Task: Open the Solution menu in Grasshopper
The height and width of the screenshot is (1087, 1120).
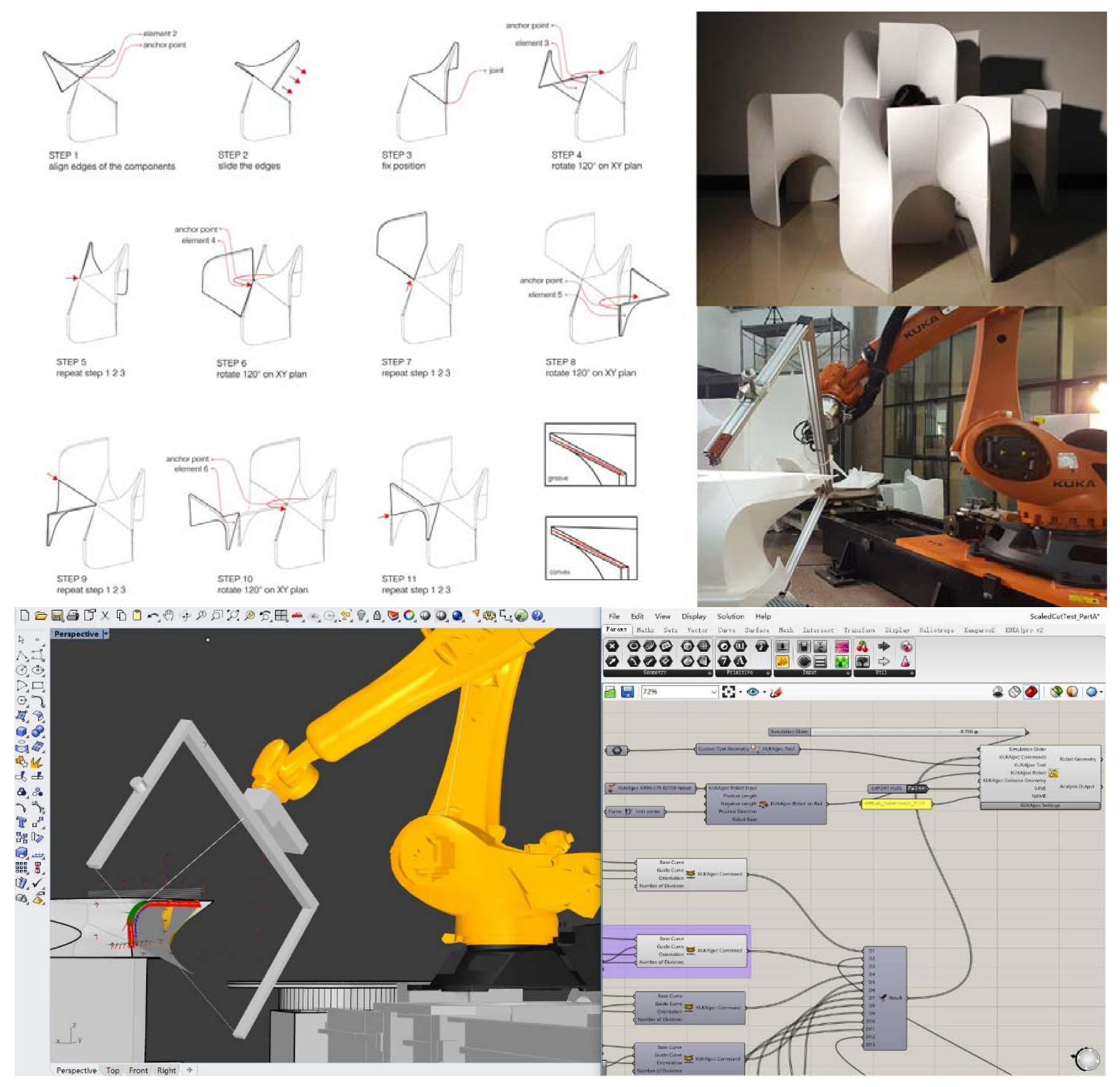Action: (x=730, y=617)
